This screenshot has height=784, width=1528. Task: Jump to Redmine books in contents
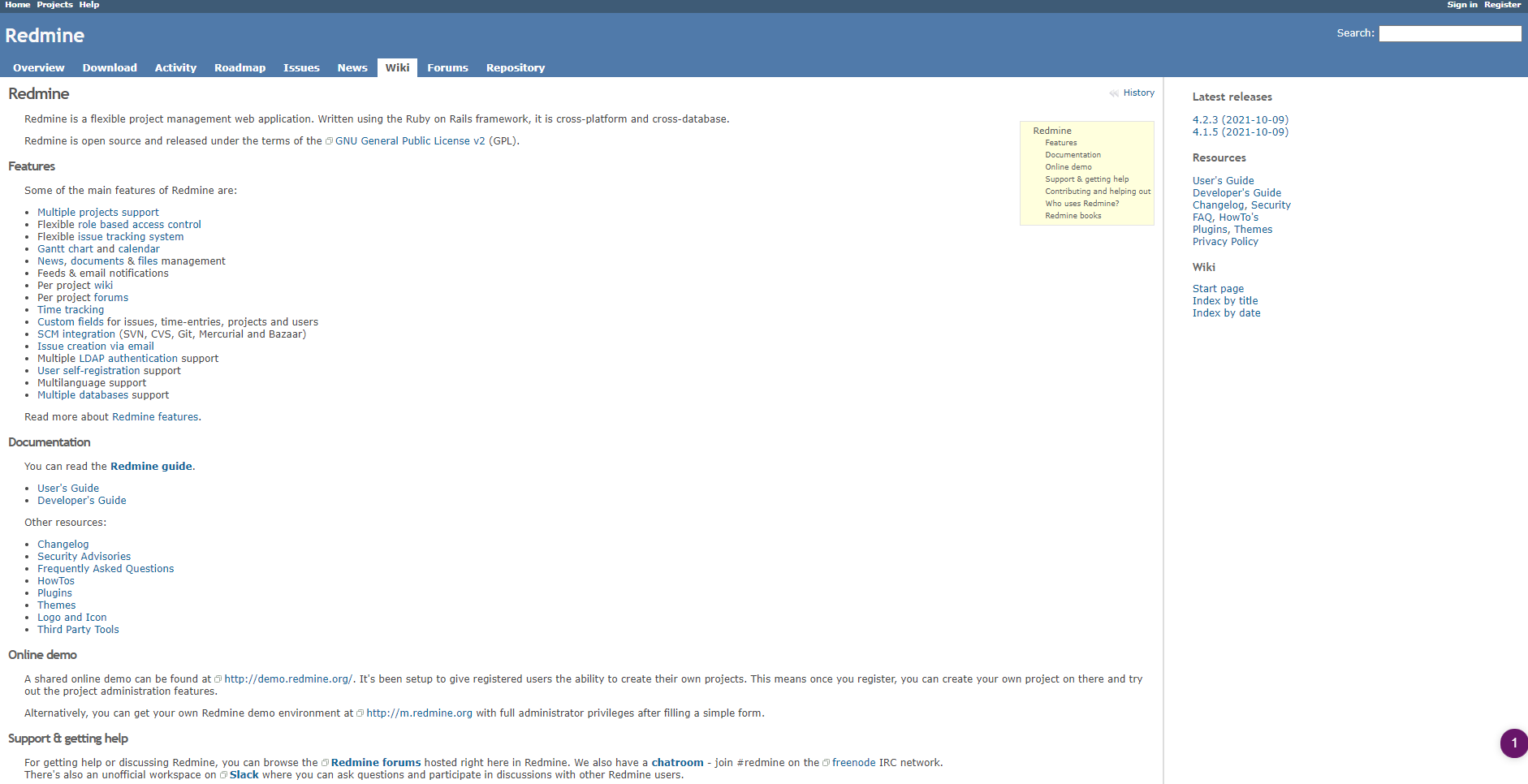click(x=1073, y=216)
